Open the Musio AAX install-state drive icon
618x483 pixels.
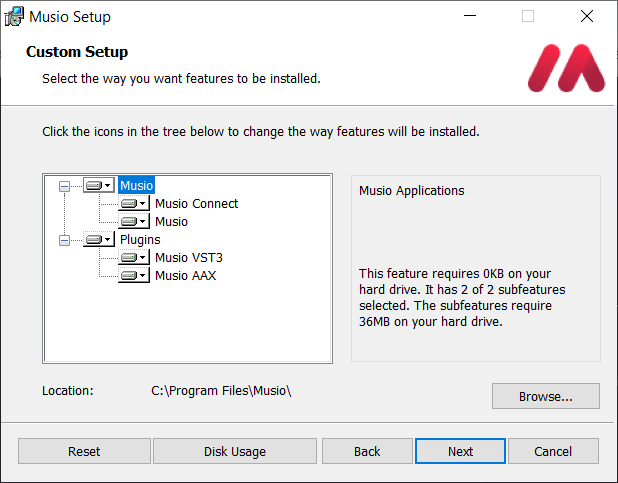(134, 275)
